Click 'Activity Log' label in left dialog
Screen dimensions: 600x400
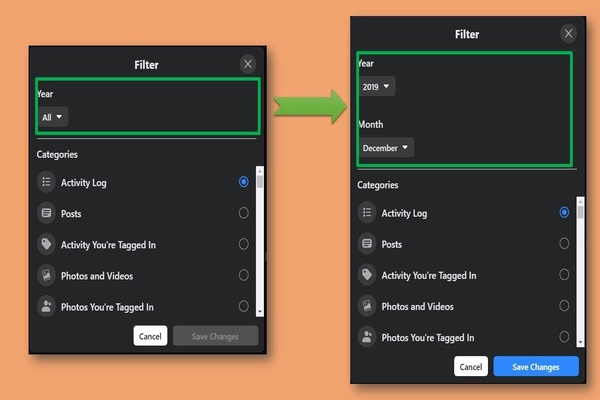pos(84,183)
